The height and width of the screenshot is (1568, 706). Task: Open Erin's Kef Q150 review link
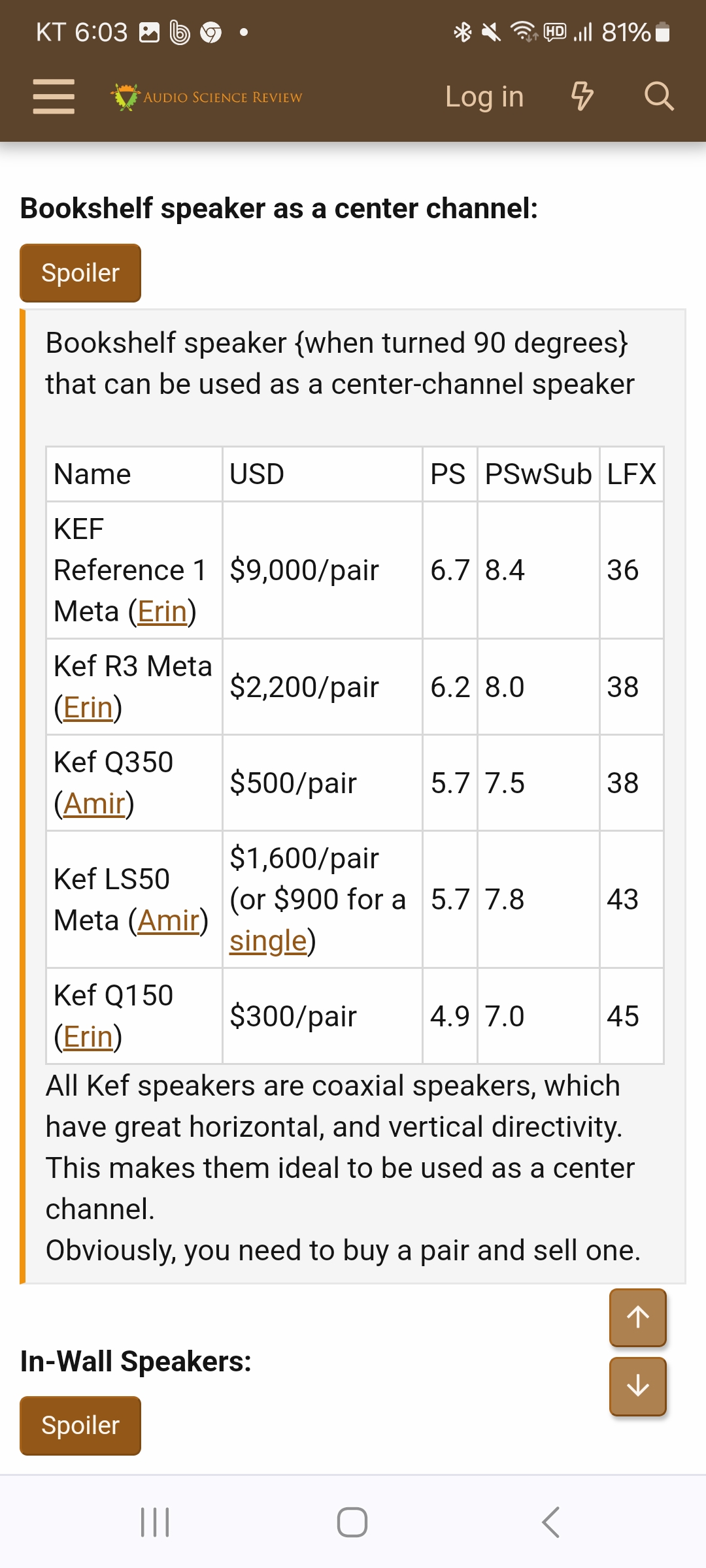(88, 1037)
